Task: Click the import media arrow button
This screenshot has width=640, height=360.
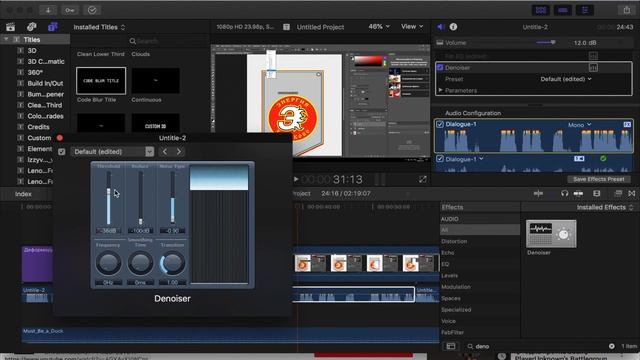Action: 48,10
